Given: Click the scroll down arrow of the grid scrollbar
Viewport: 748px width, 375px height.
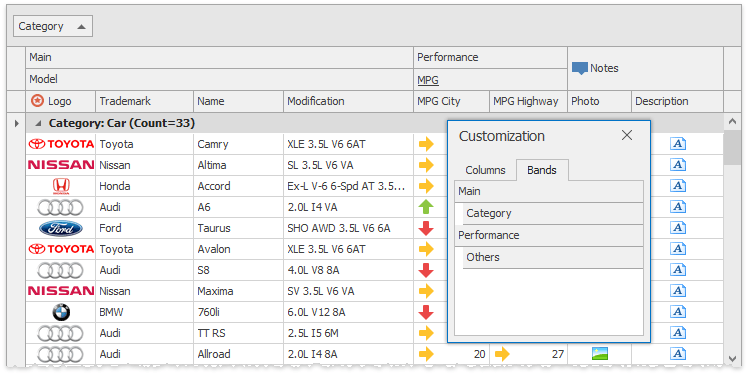Looking at the screenshot, I should click(x=733, y=358).
